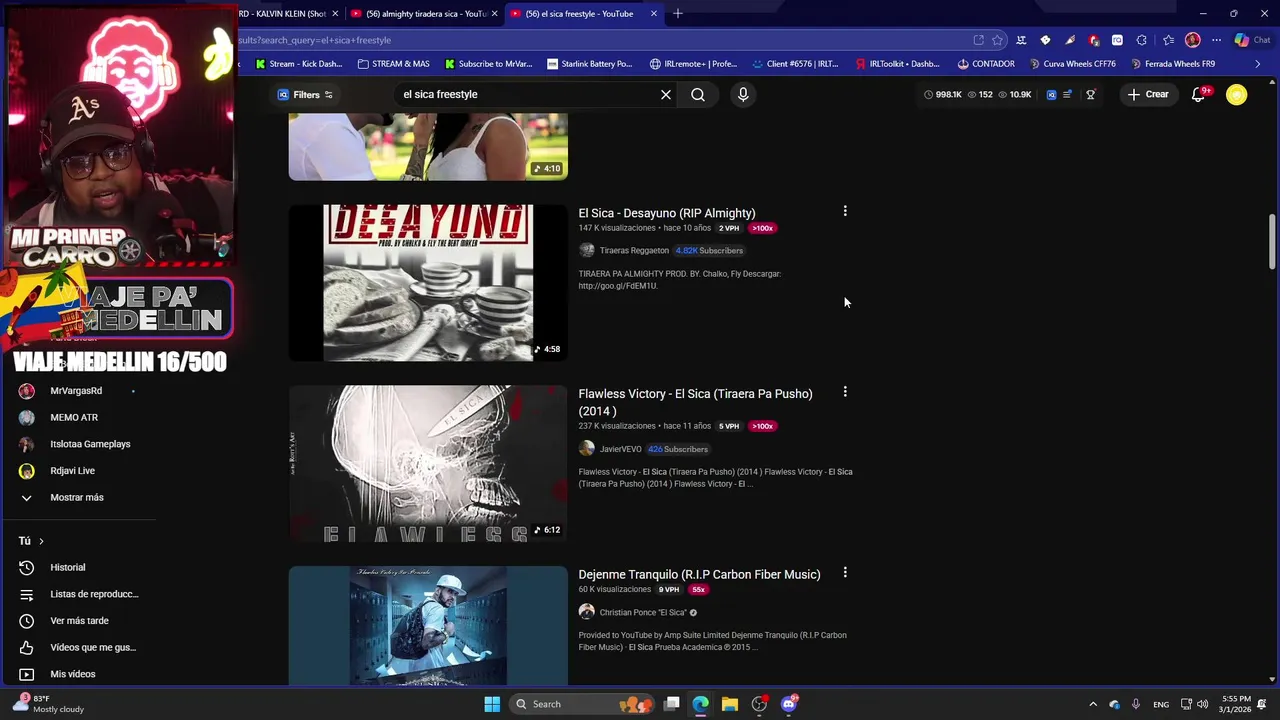Click the page vertical scrollbar
This screenshot has height=720, width=1280.
1272,240
